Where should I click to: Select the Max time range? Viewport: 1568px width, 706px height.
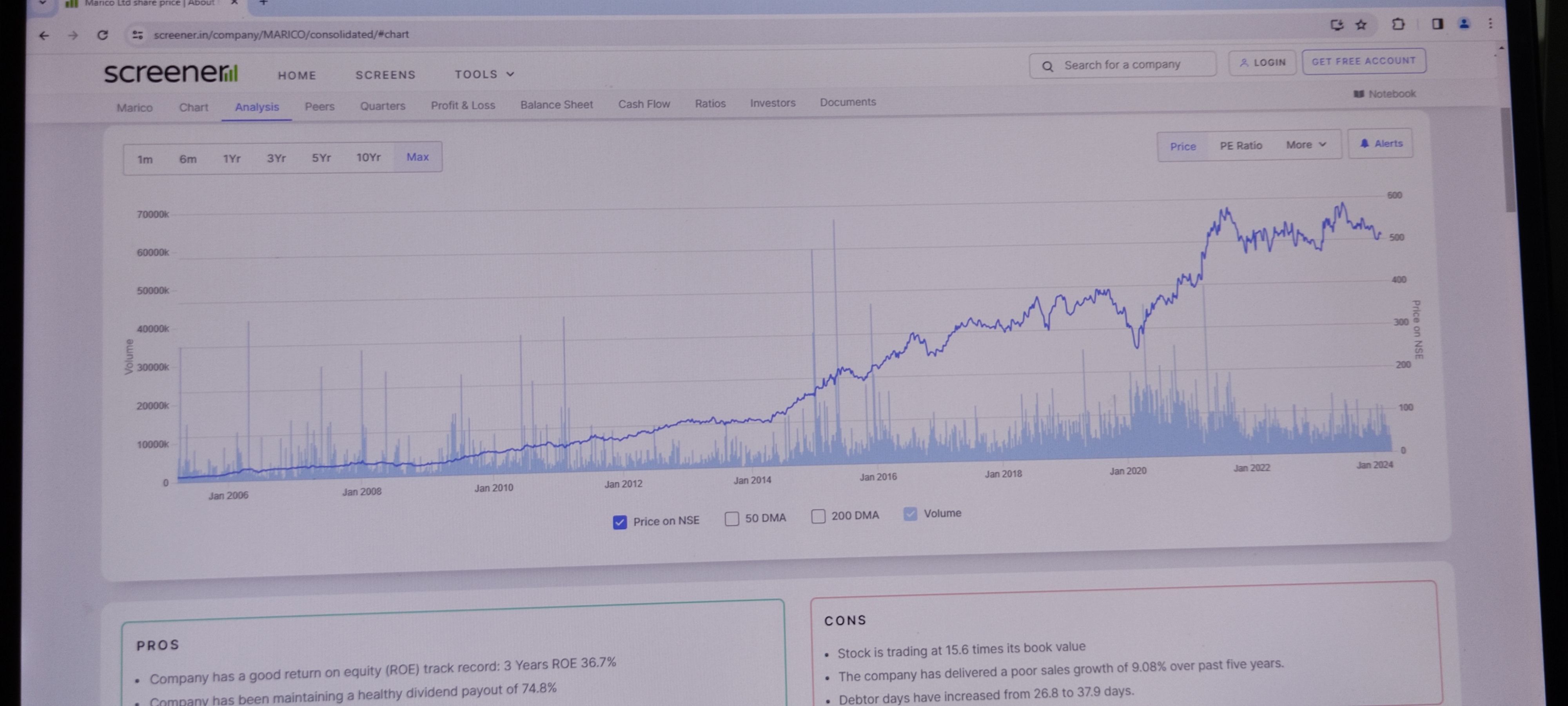click(417, 156)
